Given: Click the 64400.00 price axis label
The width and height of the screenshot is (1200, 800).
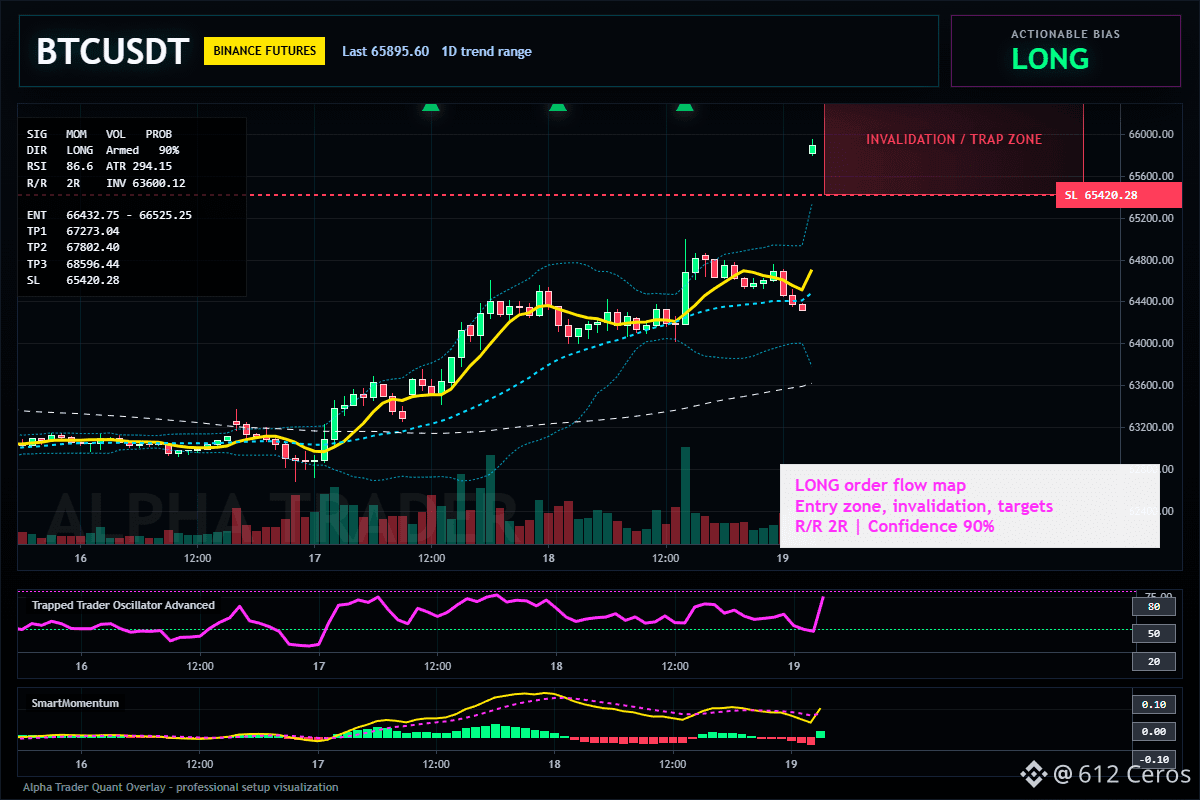Looking at the screenshot, I should click(1151, 301).
